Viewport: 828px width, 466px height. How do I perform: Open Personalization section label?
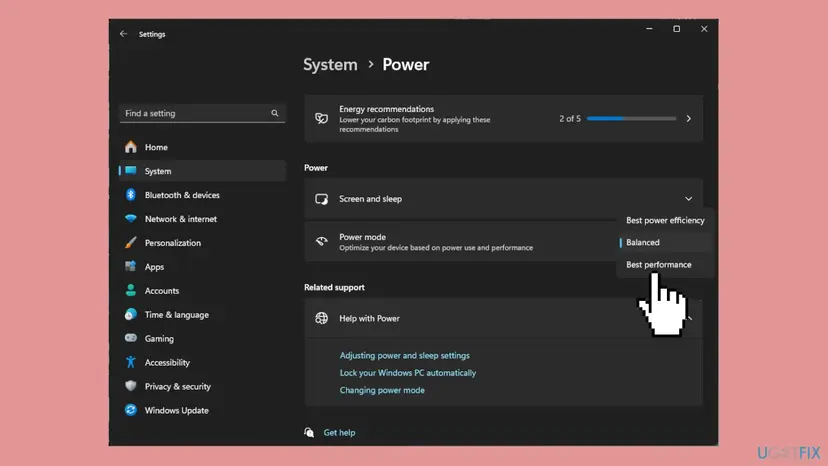pyautogui.click(x=173, y=243)
